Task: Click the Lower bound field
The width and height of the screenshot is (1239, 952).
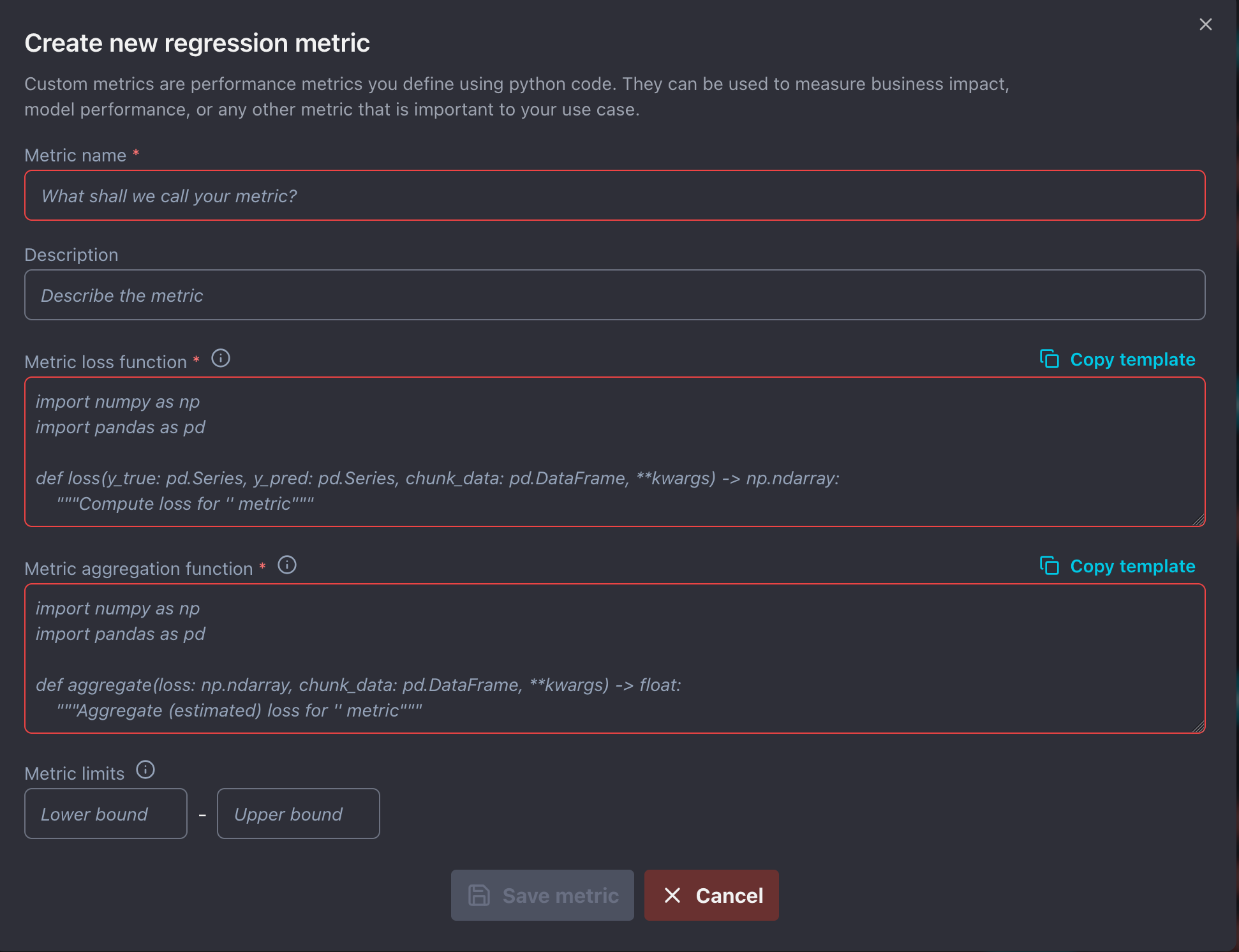Action: [x=105, y=814]
